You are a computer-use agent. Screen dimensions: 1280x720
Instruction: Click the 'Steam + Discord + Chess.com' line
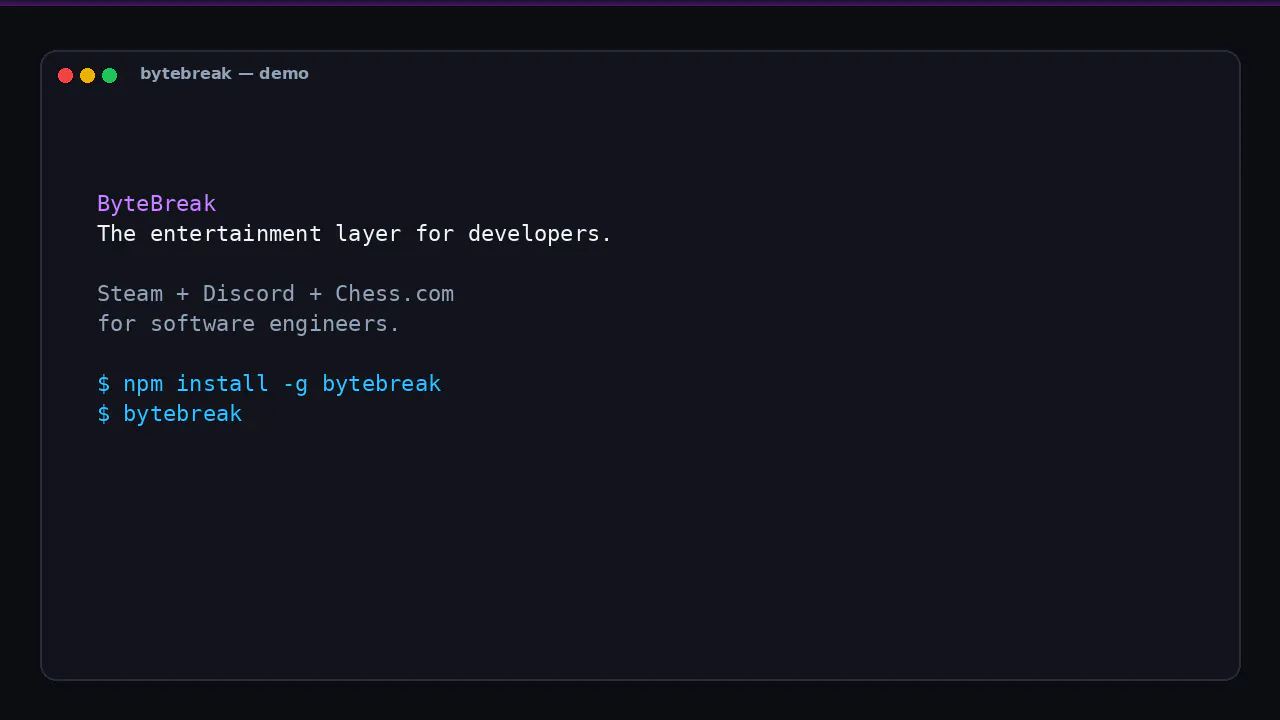[x=275, y=294]
